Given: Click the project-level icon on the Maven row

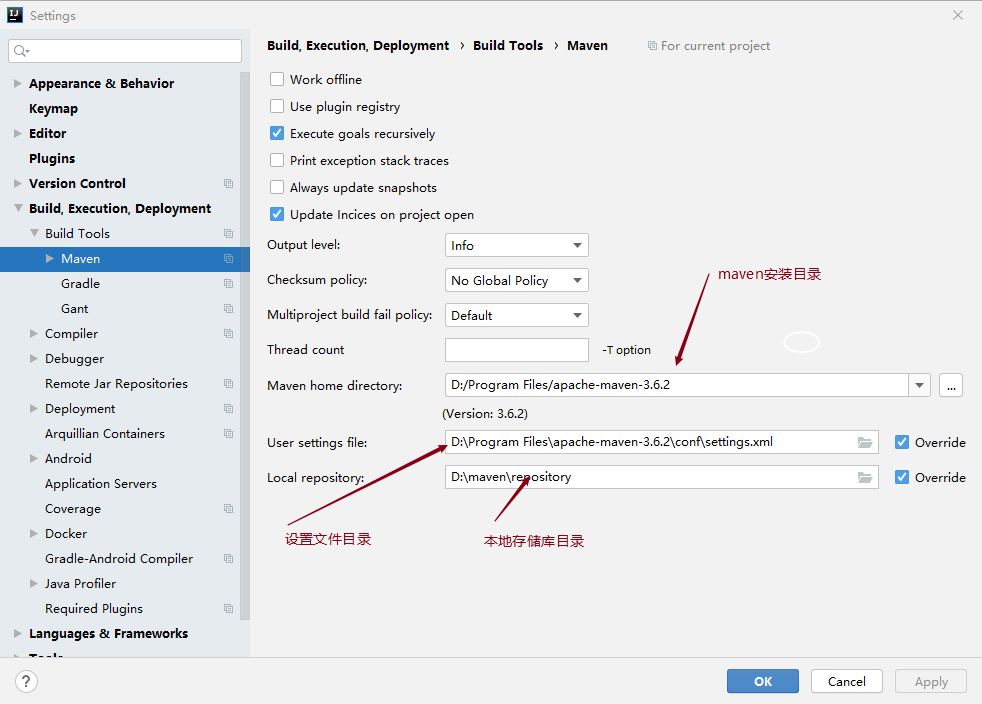Looking at the screenshot, I should (229, 259).
